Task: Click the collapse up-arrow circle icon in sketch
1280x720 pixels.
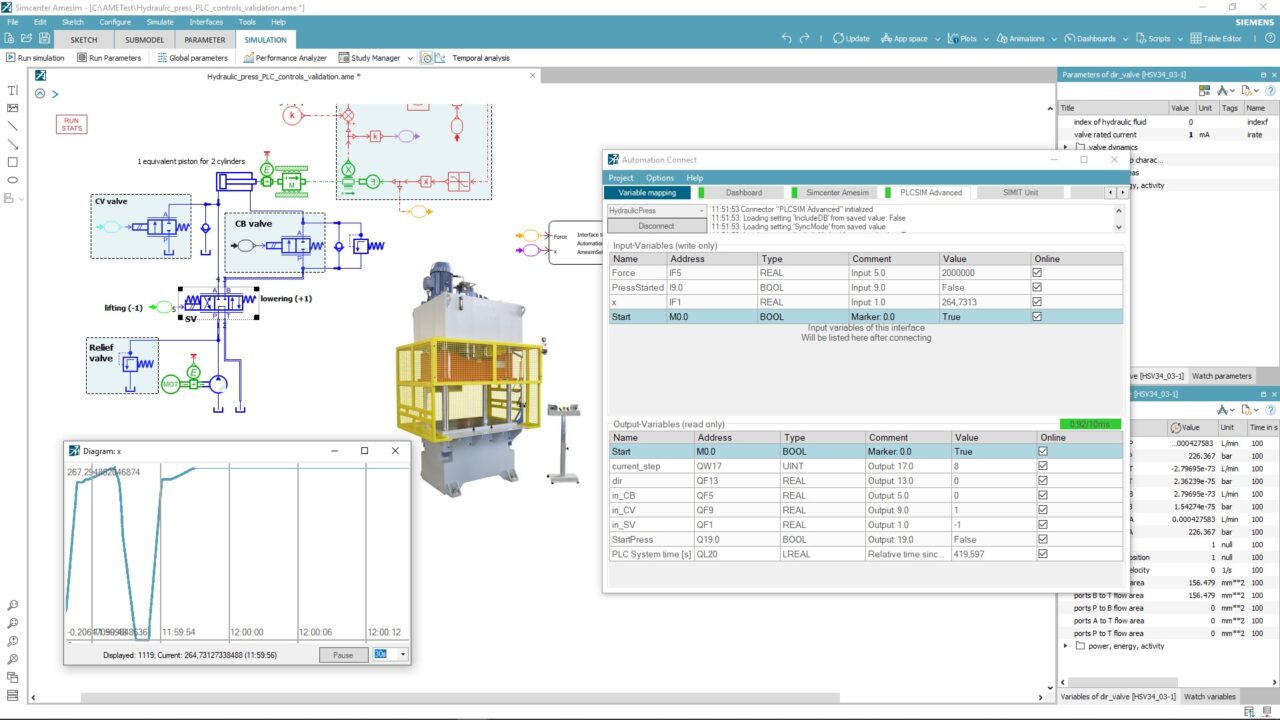Action: [40, 93]
